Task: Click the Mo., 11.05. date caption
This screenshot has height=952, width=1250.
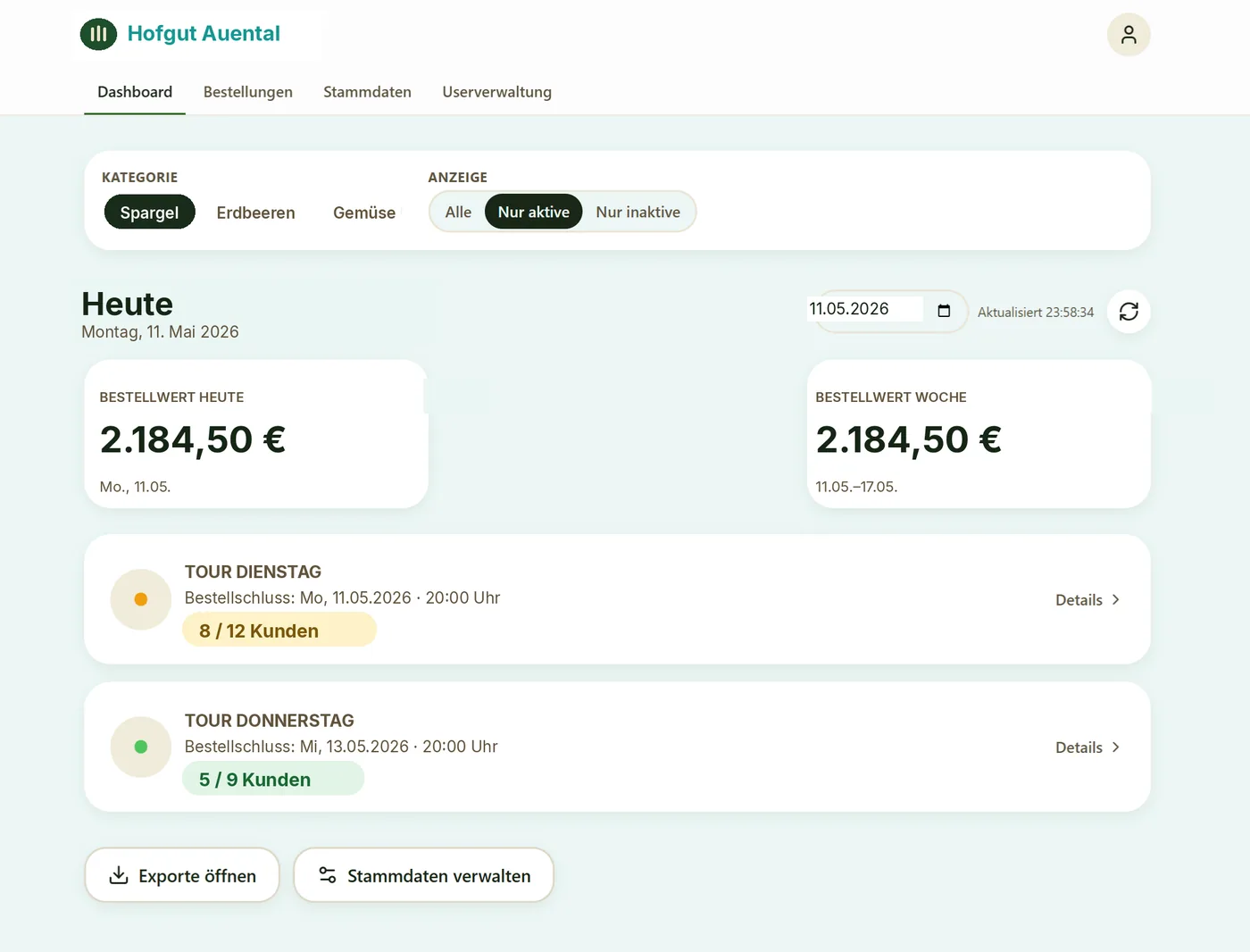Action: click(135, 487)
